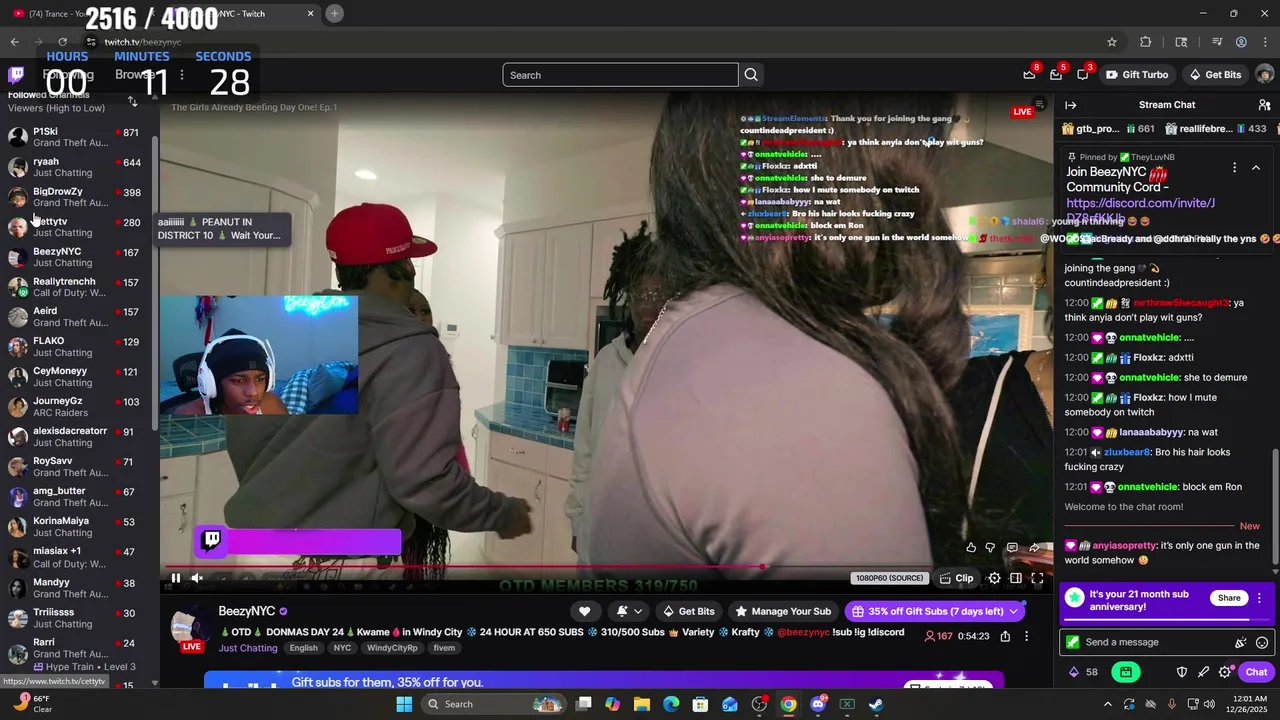Open the chat Community users icon
Screen dimensions: 1280x720
[1264, 105]
